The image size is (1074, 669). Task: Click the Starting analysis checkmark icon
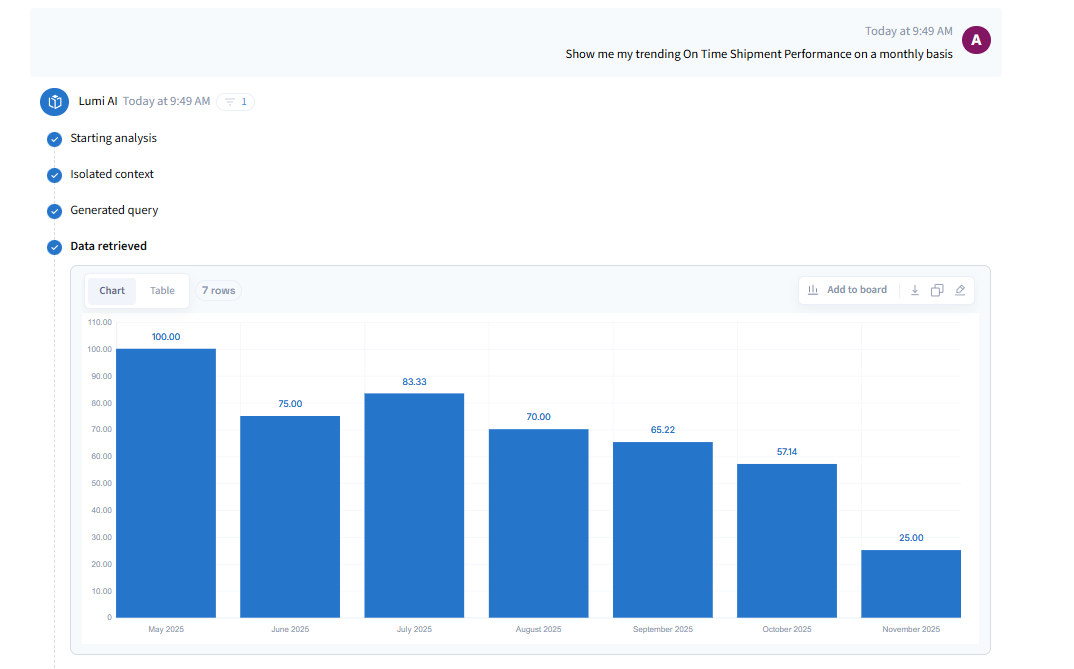(x=55, y=139)
